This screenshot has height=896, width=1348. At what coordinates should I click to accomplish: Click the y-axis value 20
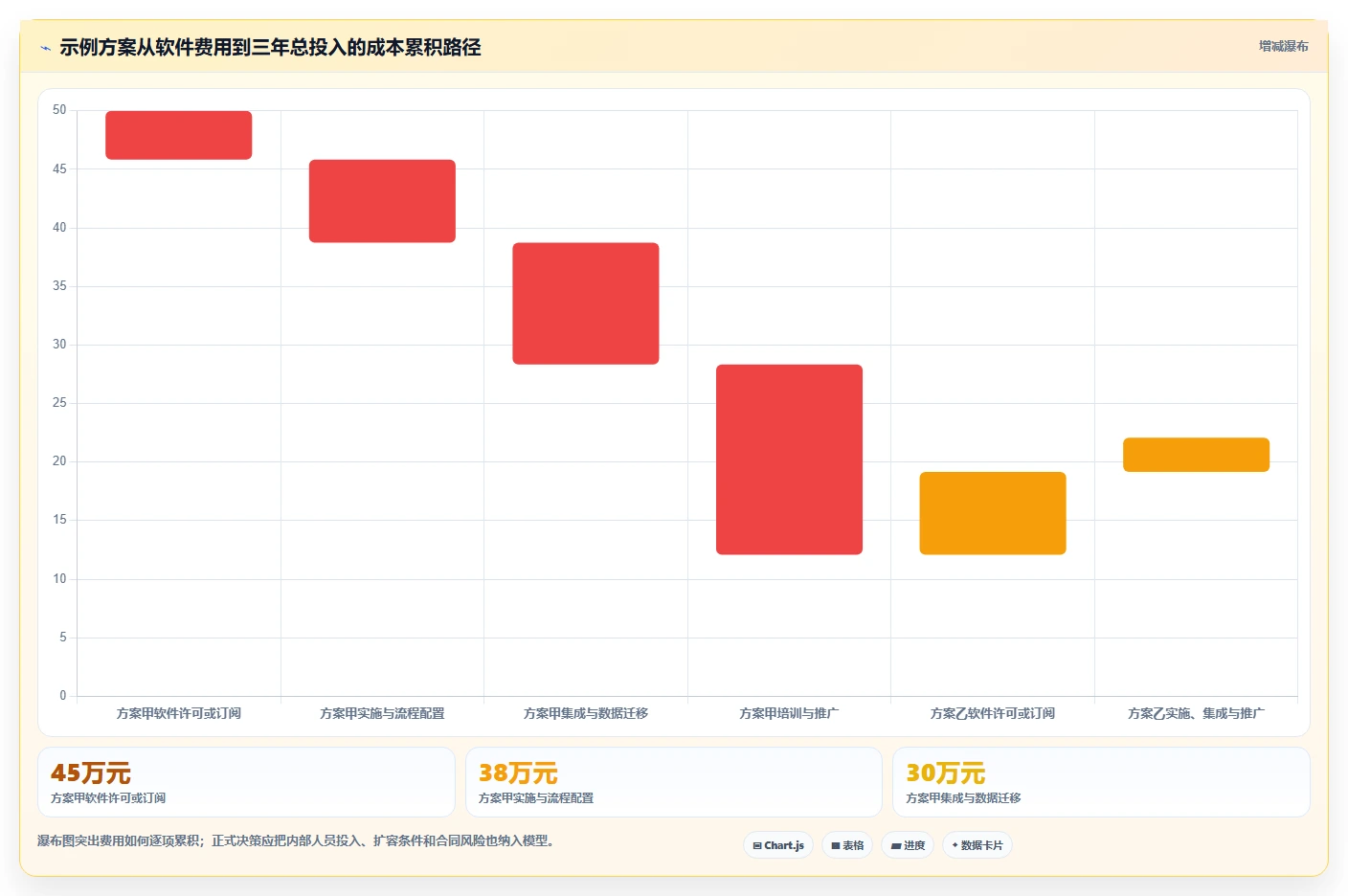pyautogui.click(x=59, y=461)
